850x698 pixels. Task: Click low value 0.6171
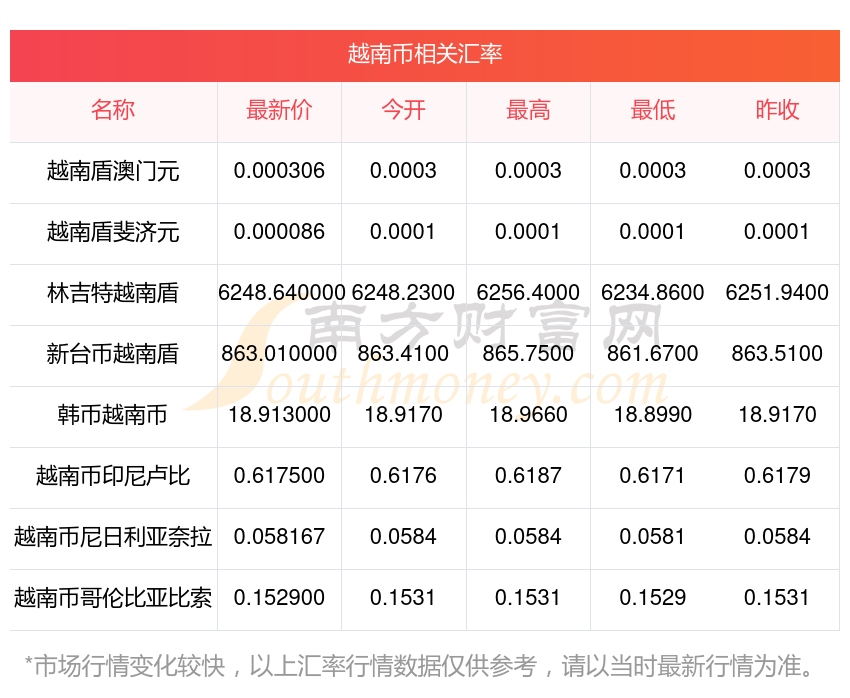(x=653, y=476)
